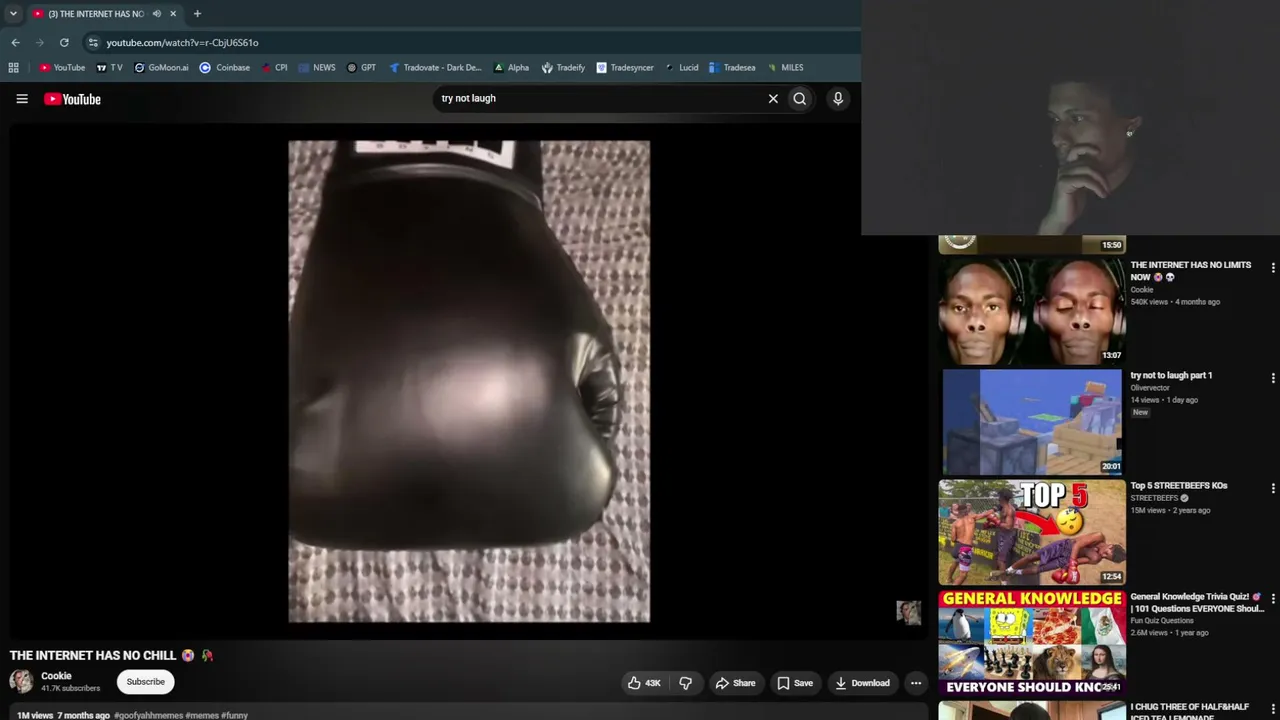Save the video to a playlist
This screenshot has width=1280, height=720.
point(795,683)
